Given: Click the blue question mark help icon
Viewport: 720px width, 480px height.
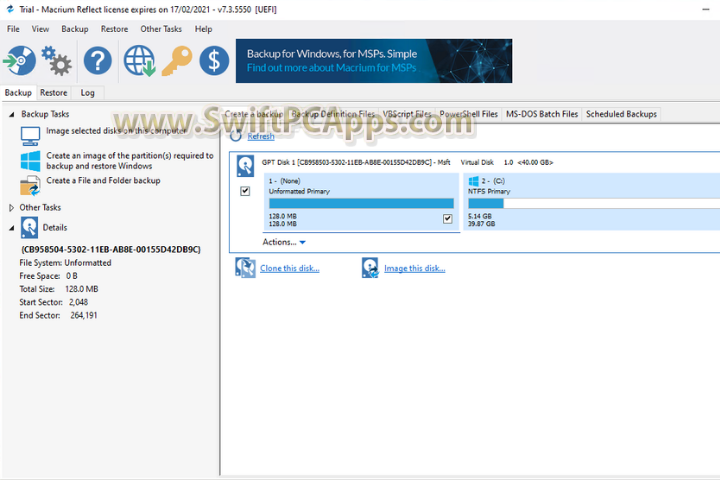Looking at the screenshot, I should [97, 60].
